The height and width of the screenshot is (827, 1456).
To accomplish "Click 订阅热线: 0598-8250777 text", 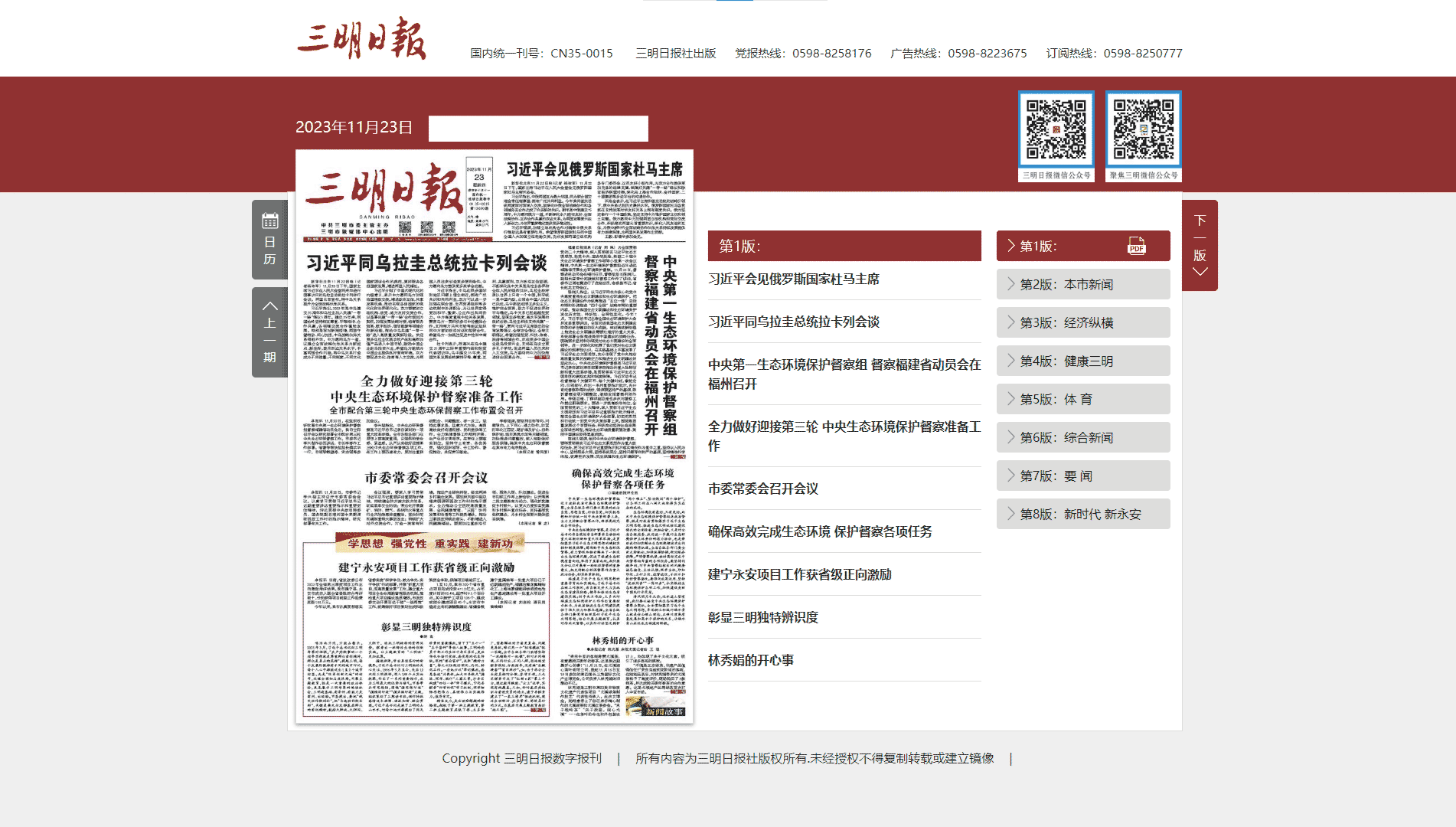I will point(1115,53).
